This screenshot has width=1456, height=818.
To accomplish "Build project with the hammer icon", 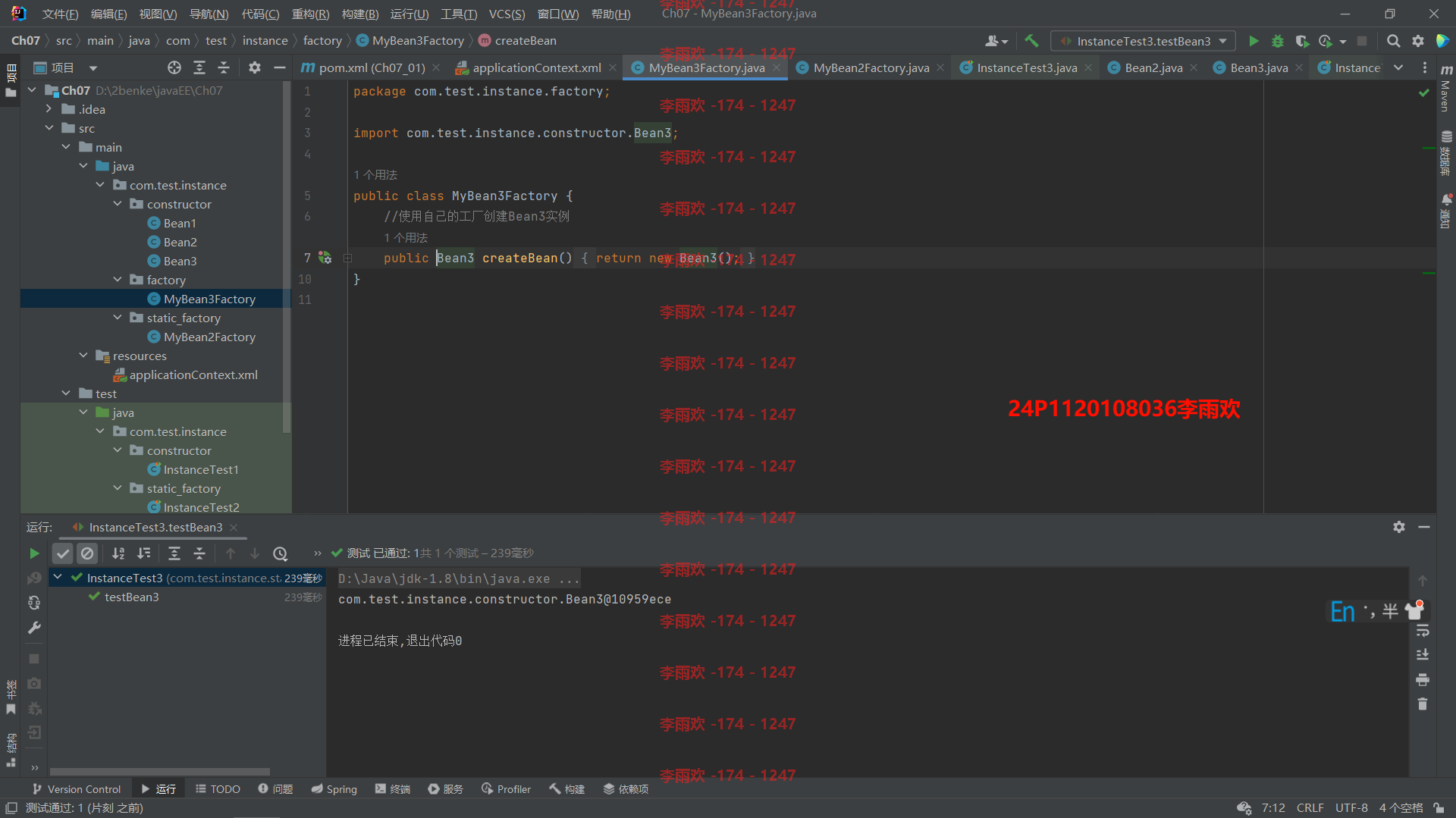I will [1031, 41].
